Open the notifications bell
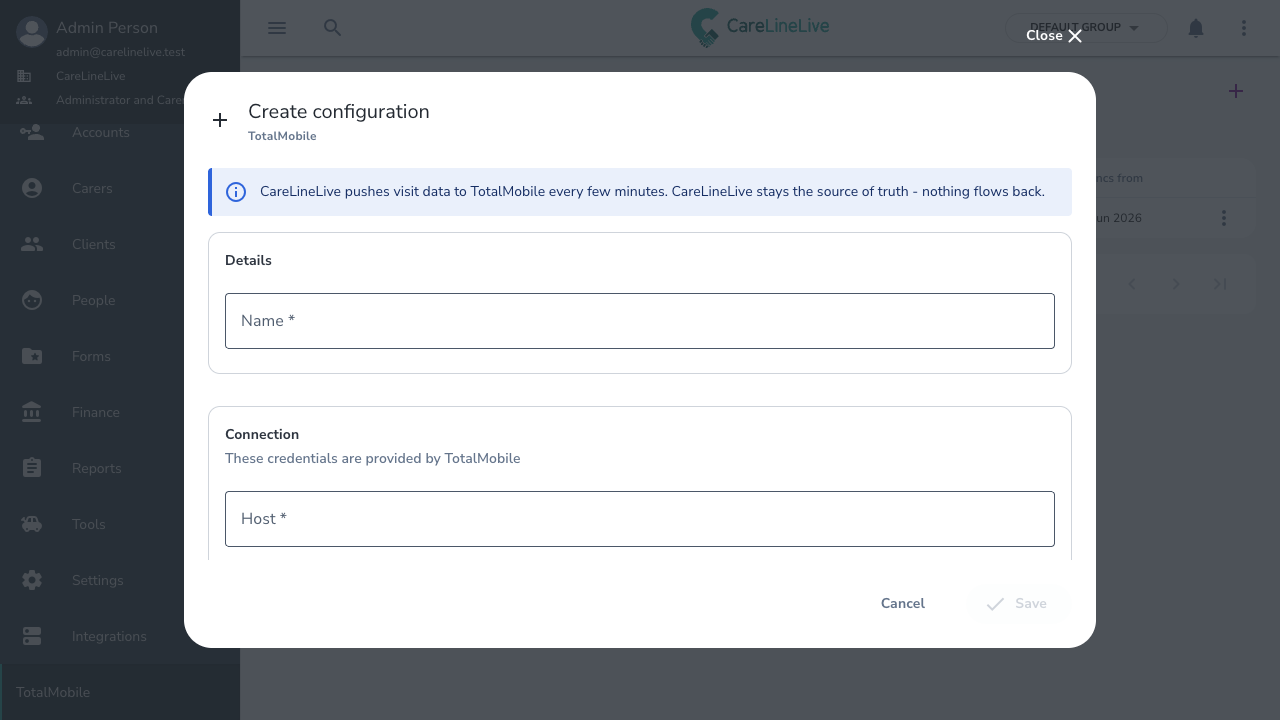Viewport: 1280px width, 720px height. tap(1196, 28)
